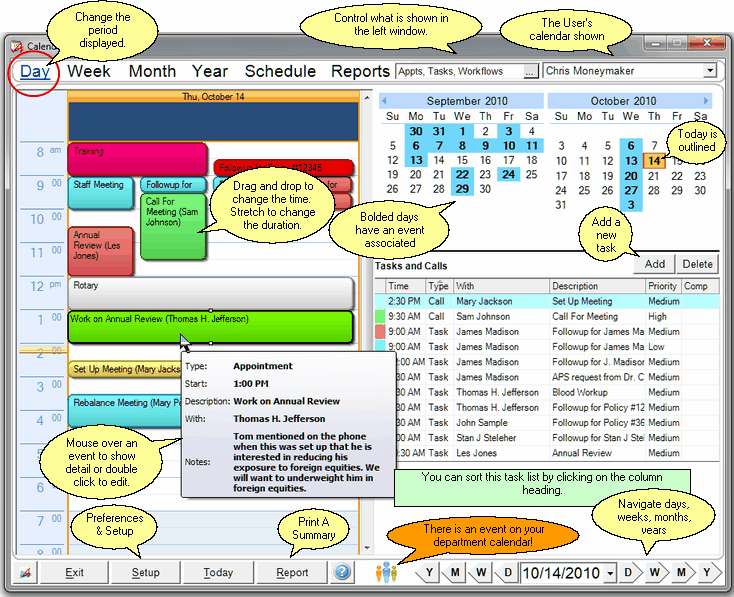
Task: Open the date picker dropdown for 10/14/2010
Action: tap(609, 573)
